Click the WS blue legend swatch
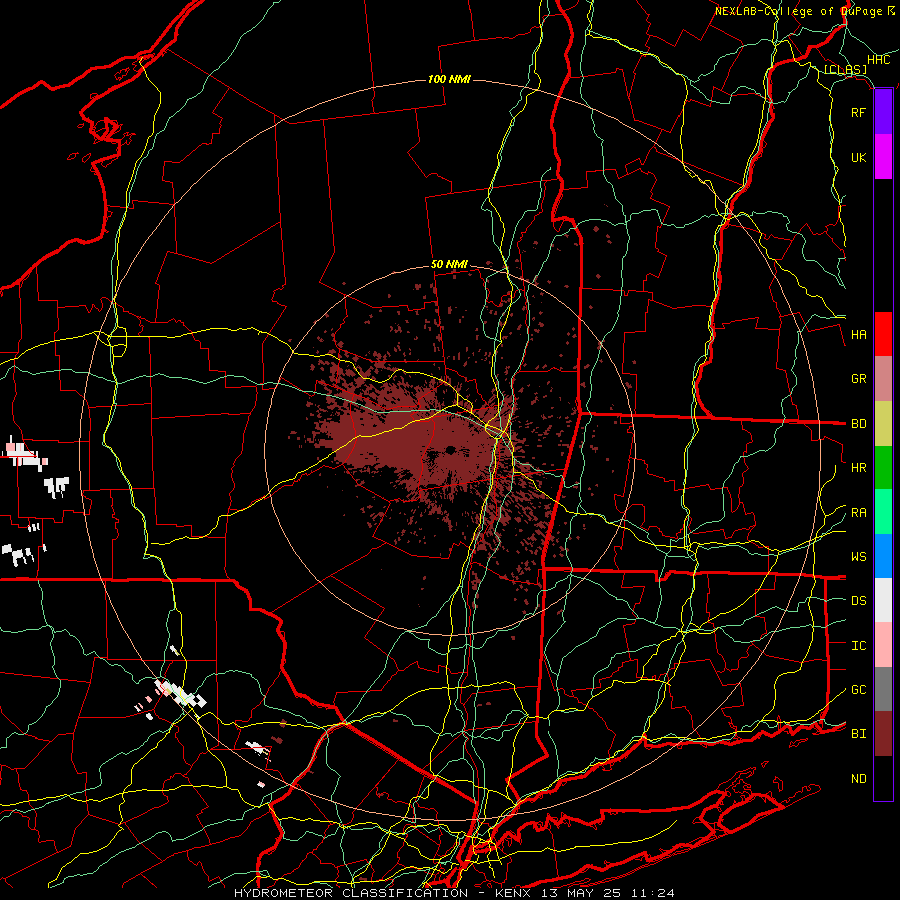Image resolution: width=900 pixels, height=900 pixels. pos(883,556)
